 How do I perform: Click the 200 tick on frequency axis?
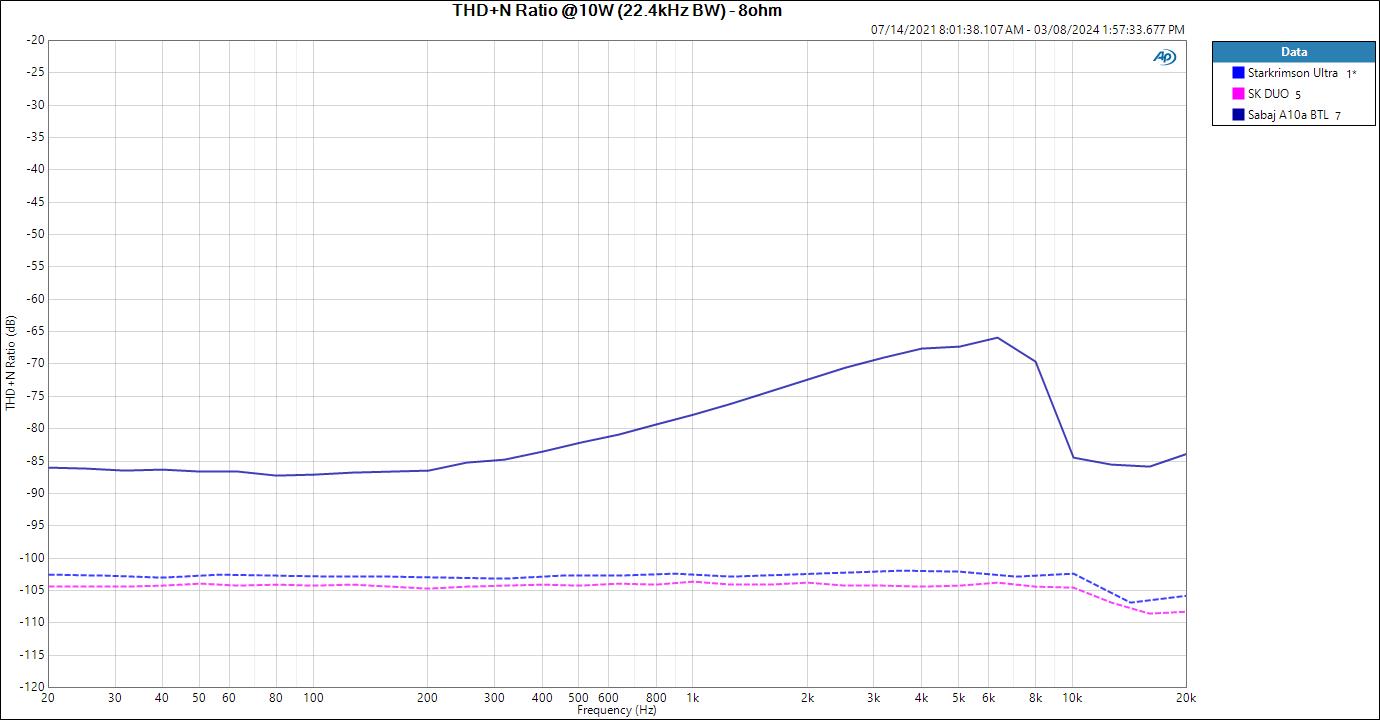click(x=427, y=698)
